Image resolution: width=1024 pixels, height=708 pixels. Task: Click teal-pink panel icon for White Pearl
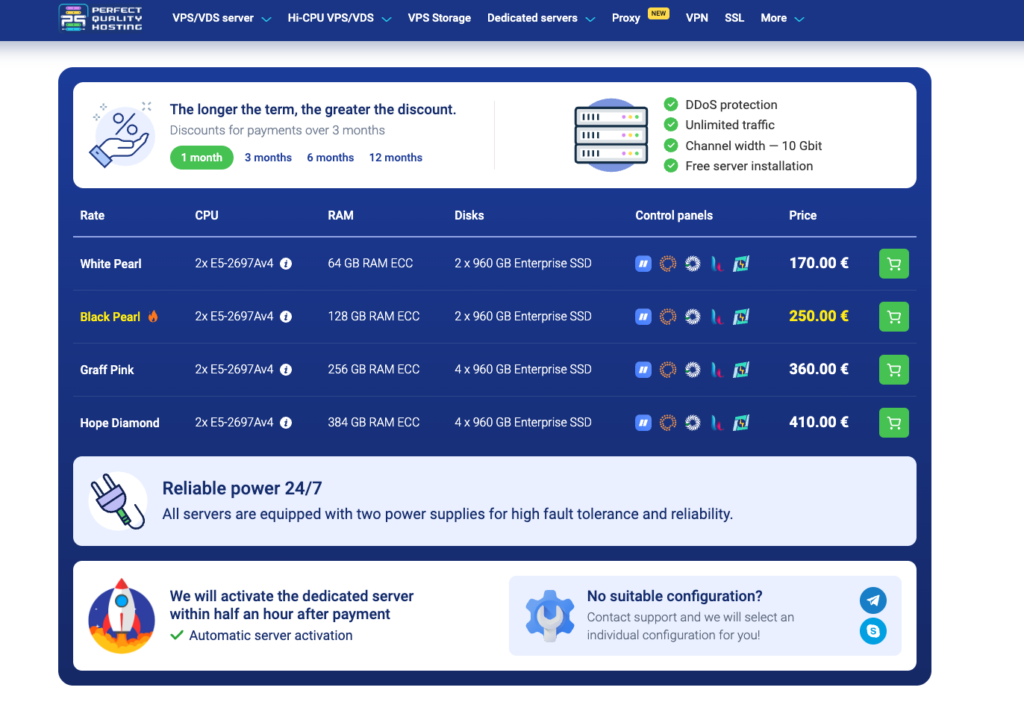[x=717, y=264]
